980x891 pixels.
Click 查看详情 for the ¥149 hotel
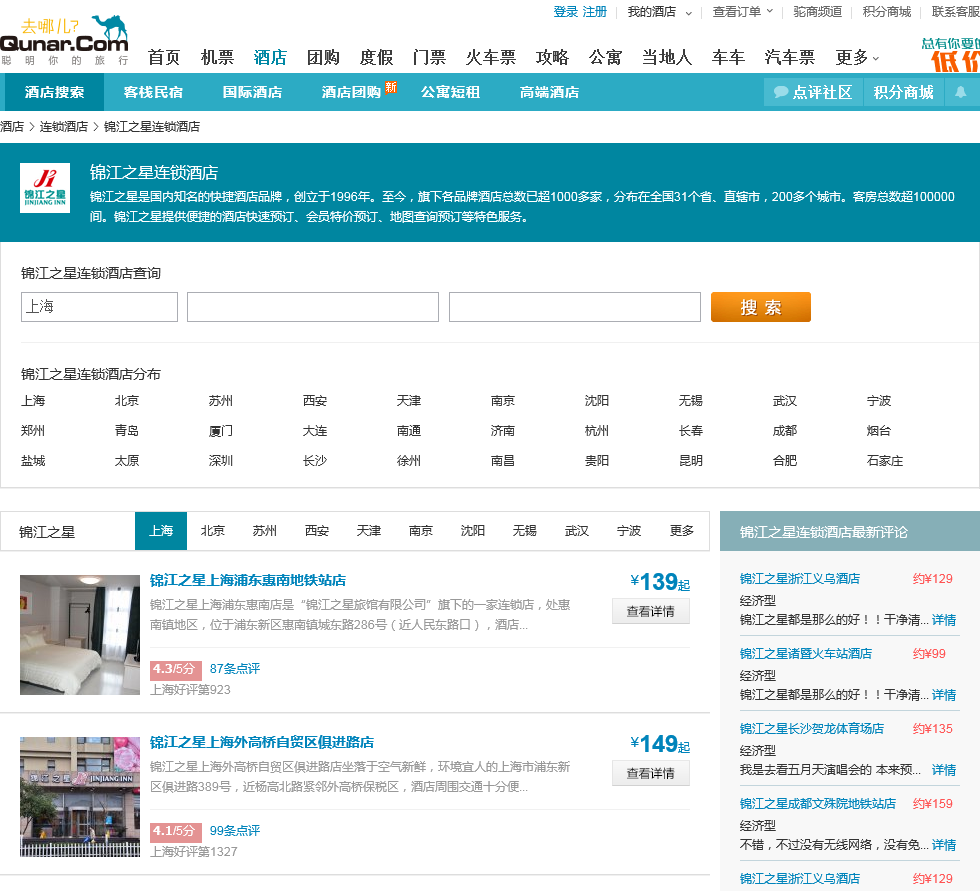coord(651,773)
